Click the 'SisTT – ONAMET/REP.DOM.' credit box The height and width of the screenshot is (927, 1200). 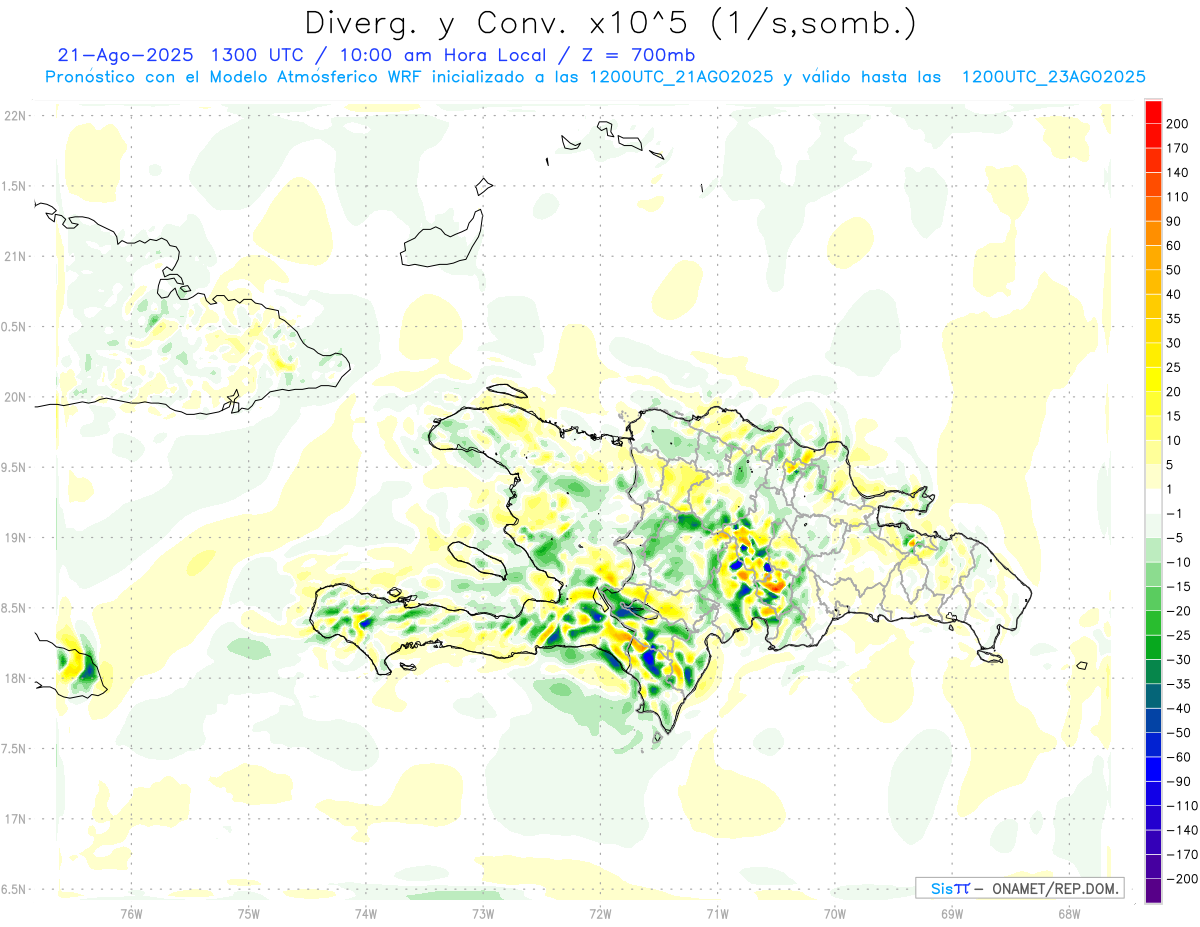point(1019,888)
